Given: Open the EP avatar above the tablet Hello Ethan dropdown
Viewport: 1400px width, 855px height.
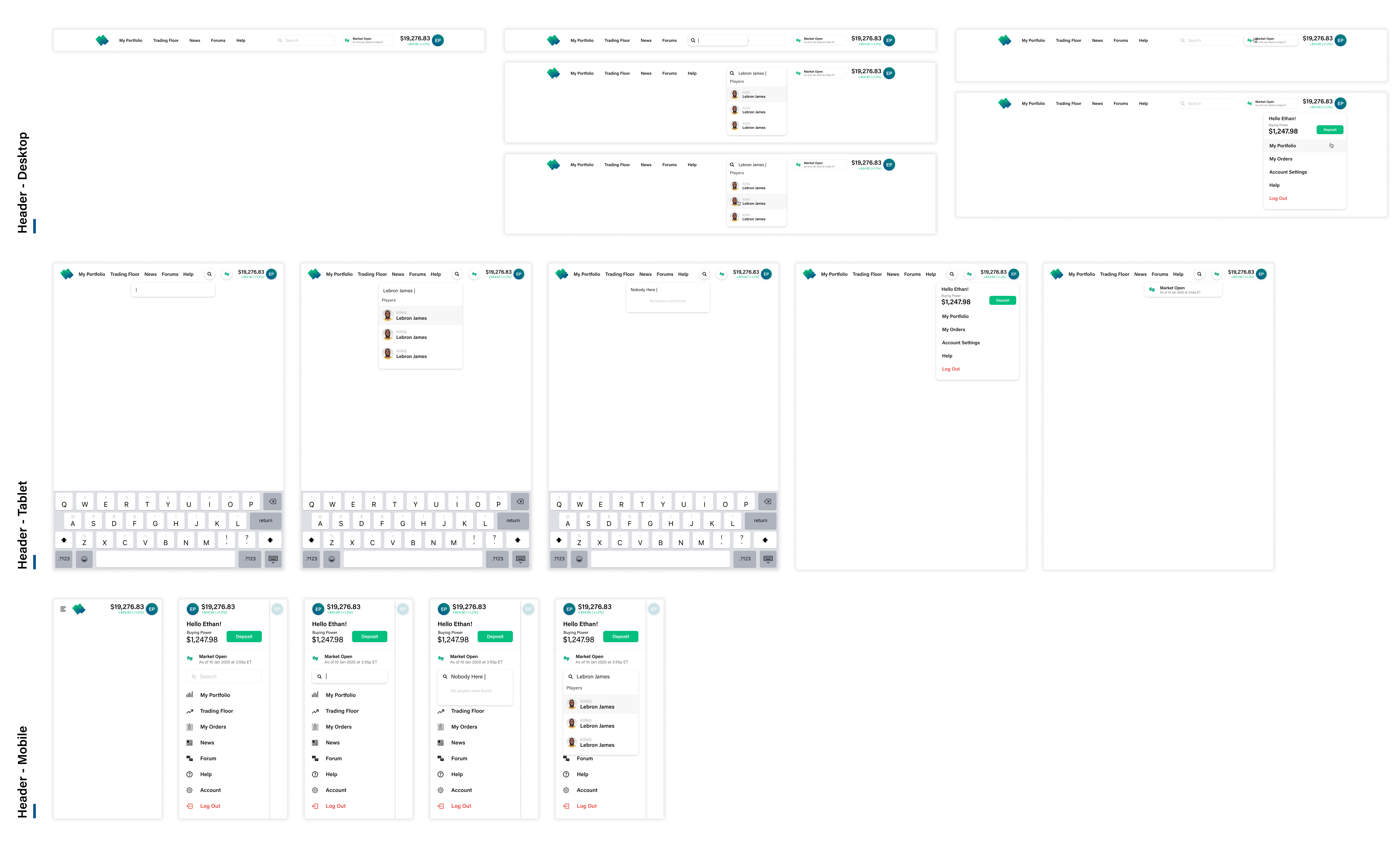Looking at the screenshot, I should pyautogui.click(x=1014, y=274).
